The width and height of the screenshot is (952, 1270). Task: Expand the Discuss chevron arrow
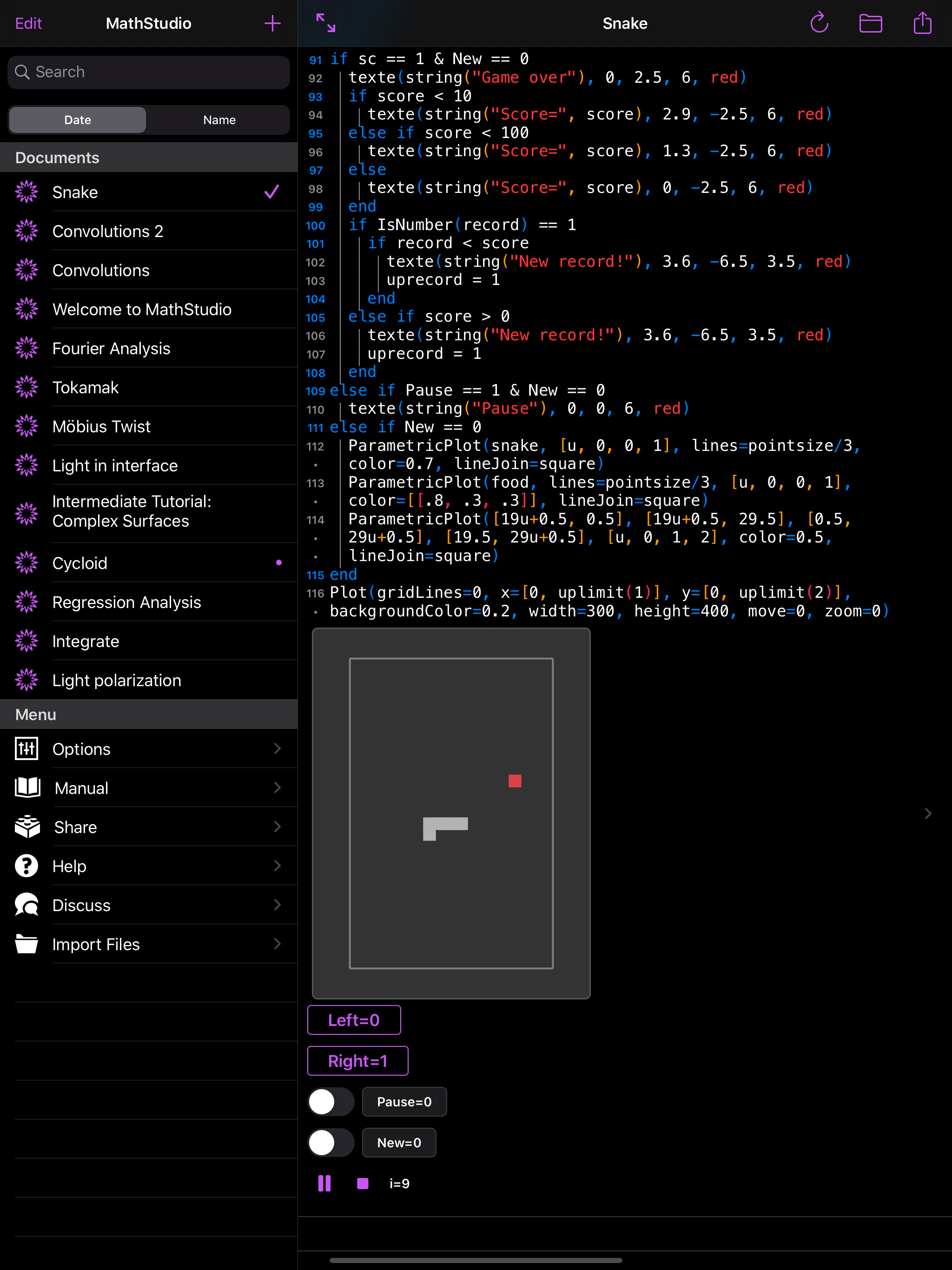(278, 905)
